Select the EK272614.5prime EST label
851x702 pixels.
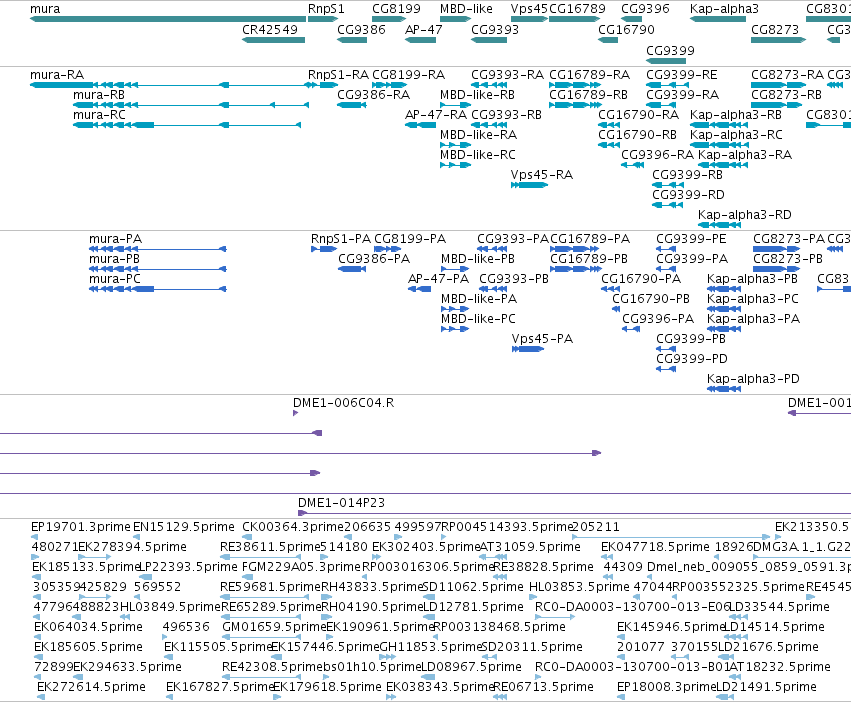tap(91, 687)
